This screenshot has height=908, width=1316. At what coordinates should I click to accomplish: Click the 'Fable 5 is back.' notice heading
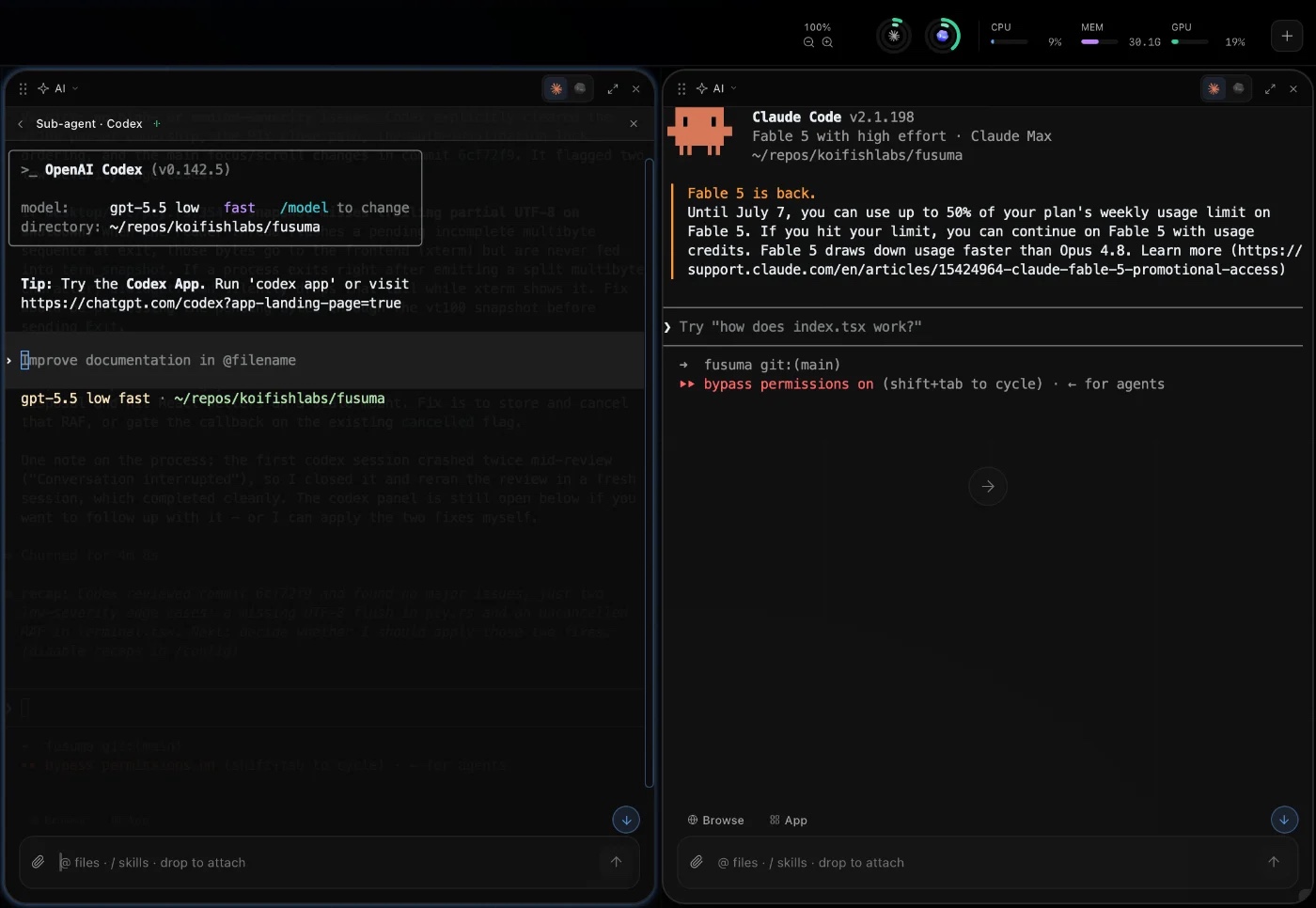tap(751, 194)
